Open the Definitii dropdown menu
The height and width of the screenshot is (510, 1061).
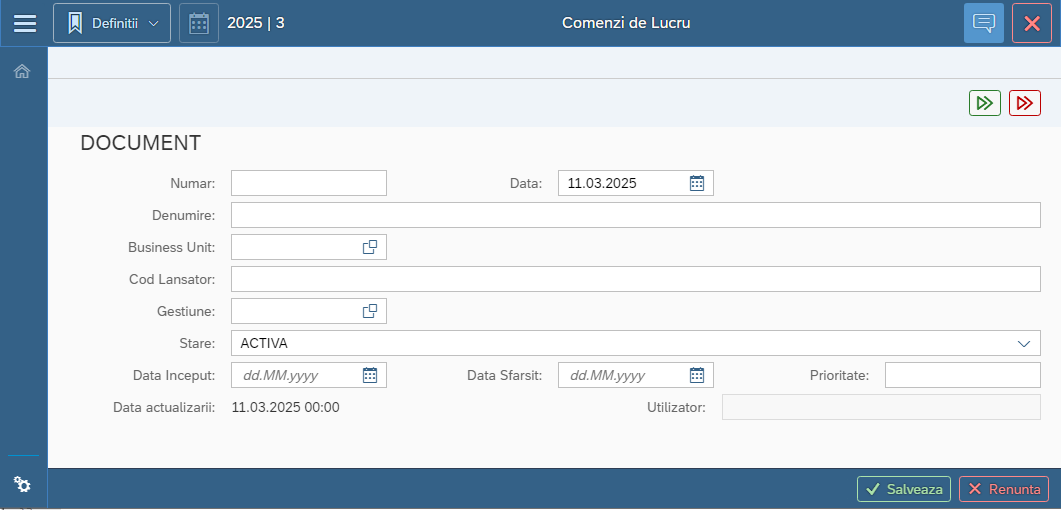click(x=112, y=23)
